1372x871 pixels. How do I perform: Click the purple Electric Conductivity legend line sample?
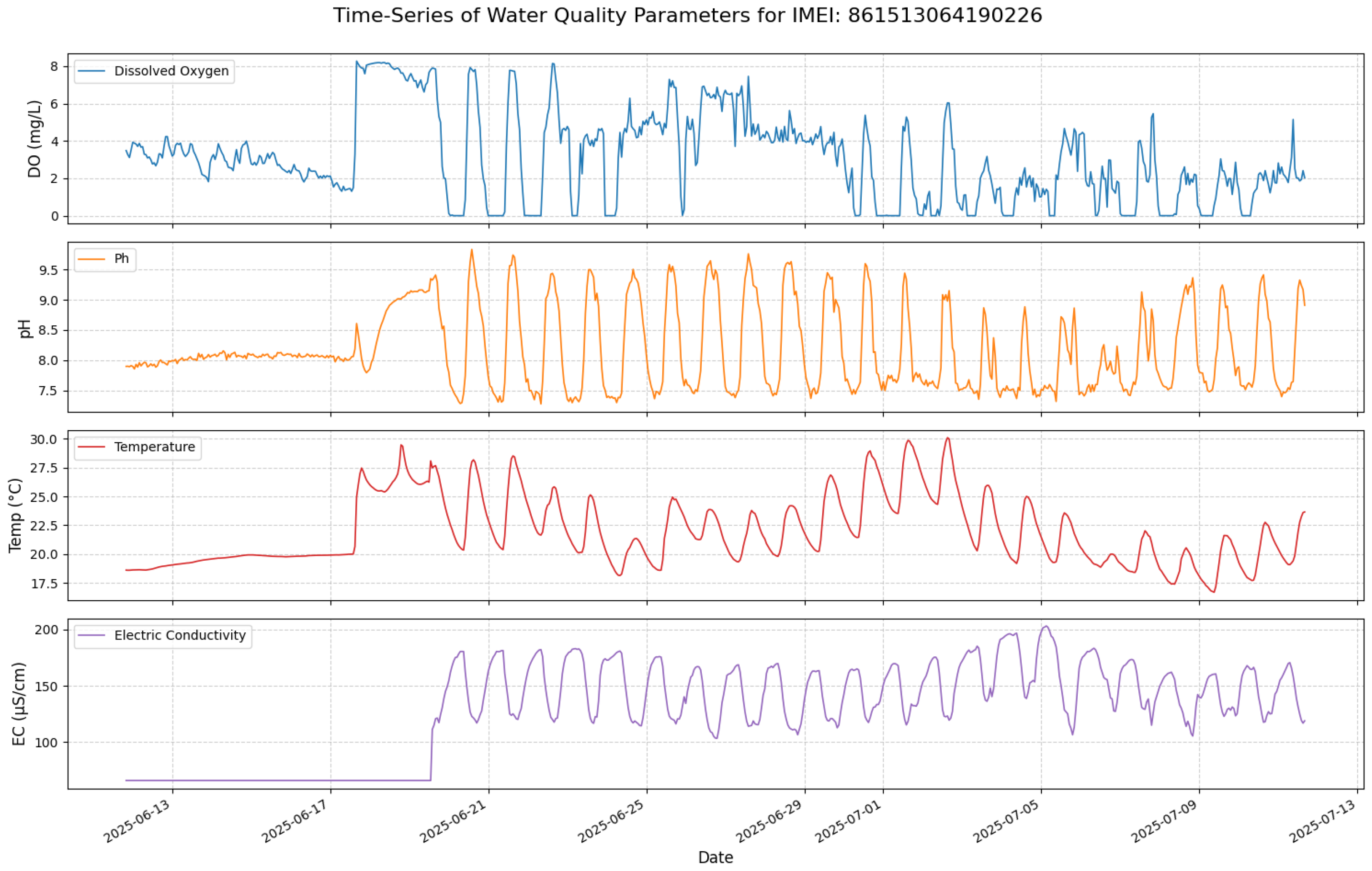[91, 635]
